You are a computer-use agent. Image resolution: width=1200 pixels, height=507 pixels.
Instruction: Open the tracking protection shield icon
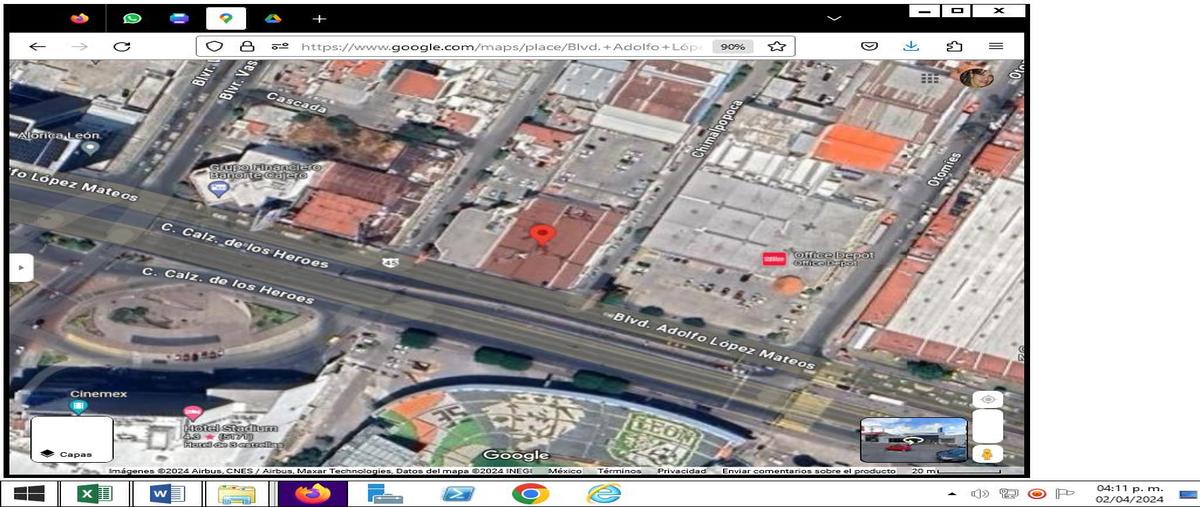click(x=214, y=46)
